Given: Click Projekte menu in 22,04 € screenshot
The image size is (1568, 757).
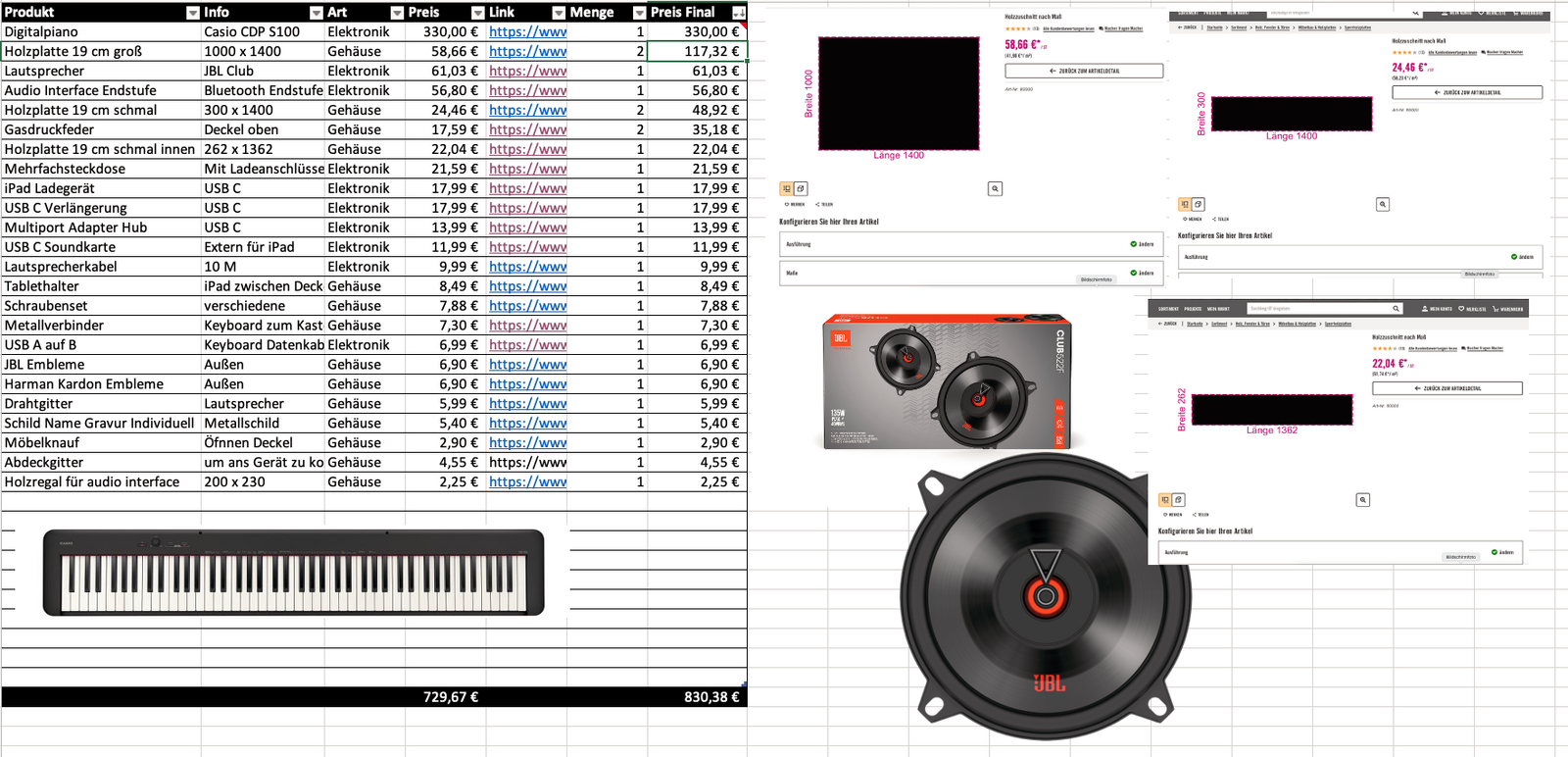Looking at the screenshot, I should tap(1193, 309).
